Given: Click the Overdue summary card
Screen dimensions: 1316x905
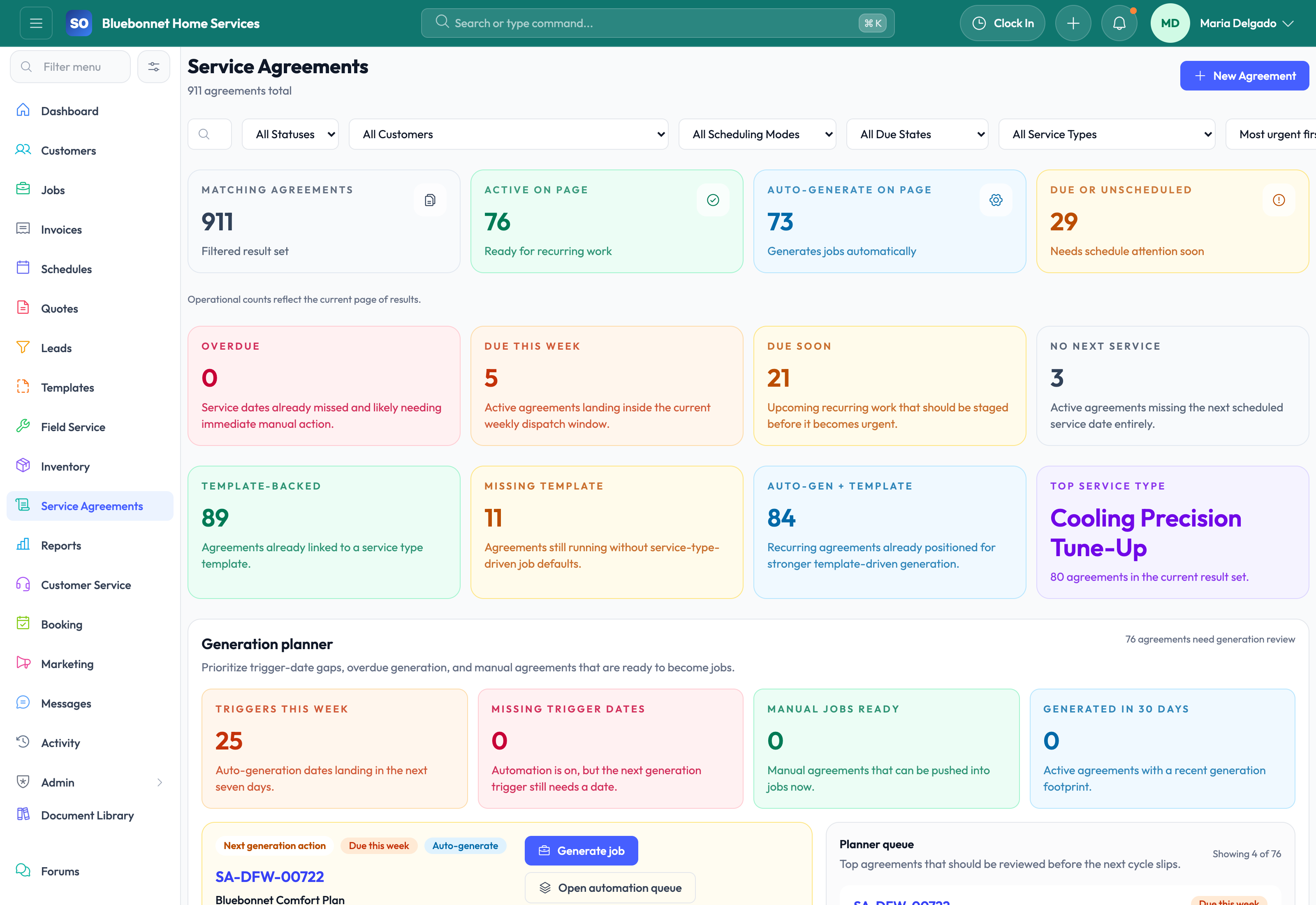Looking at the screenshot, I should (324, 385).
